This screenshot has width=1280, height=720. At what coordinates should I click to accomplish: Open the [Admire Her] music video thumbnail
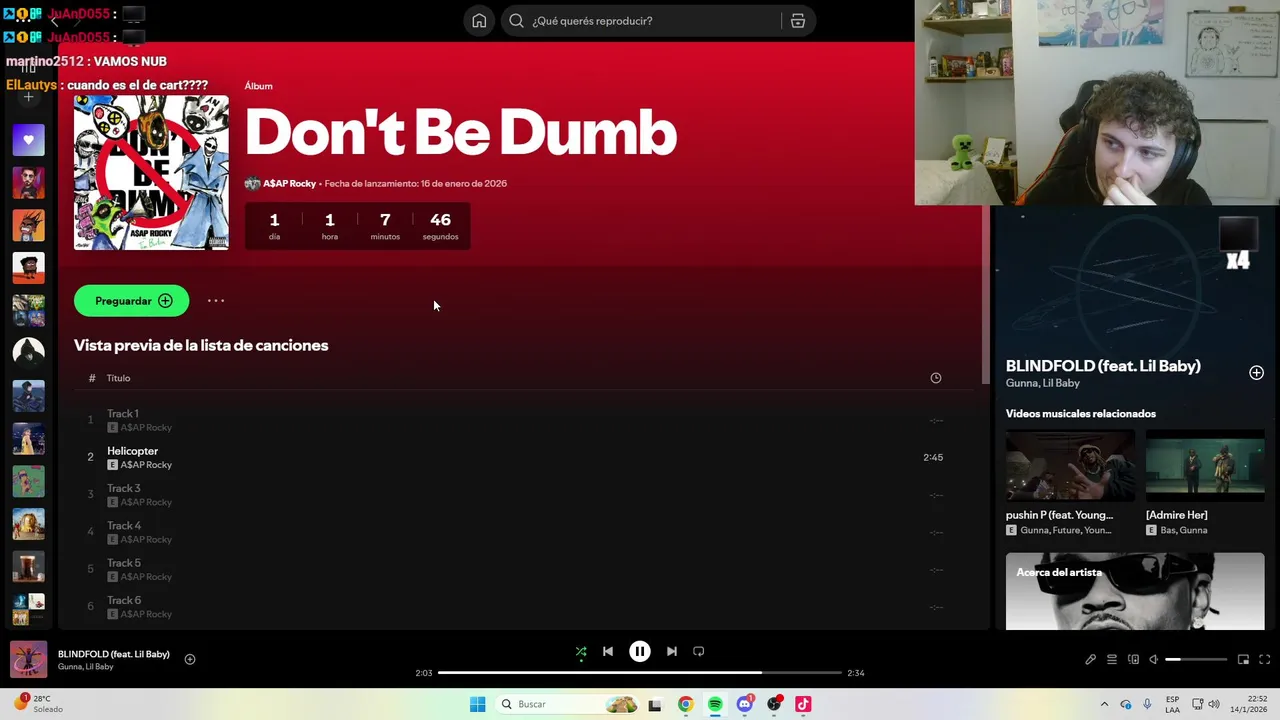click(1205, 466)
